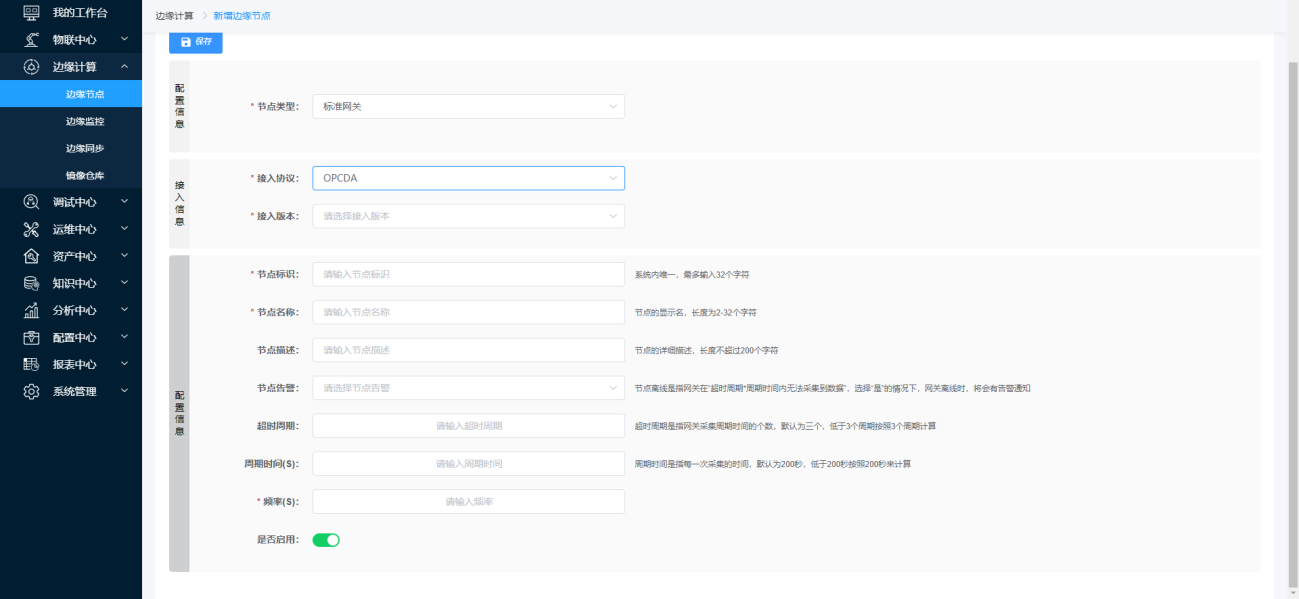Click the 我的工作台 workbench icon
1299x599 pixels.
[x=31, y=13]
